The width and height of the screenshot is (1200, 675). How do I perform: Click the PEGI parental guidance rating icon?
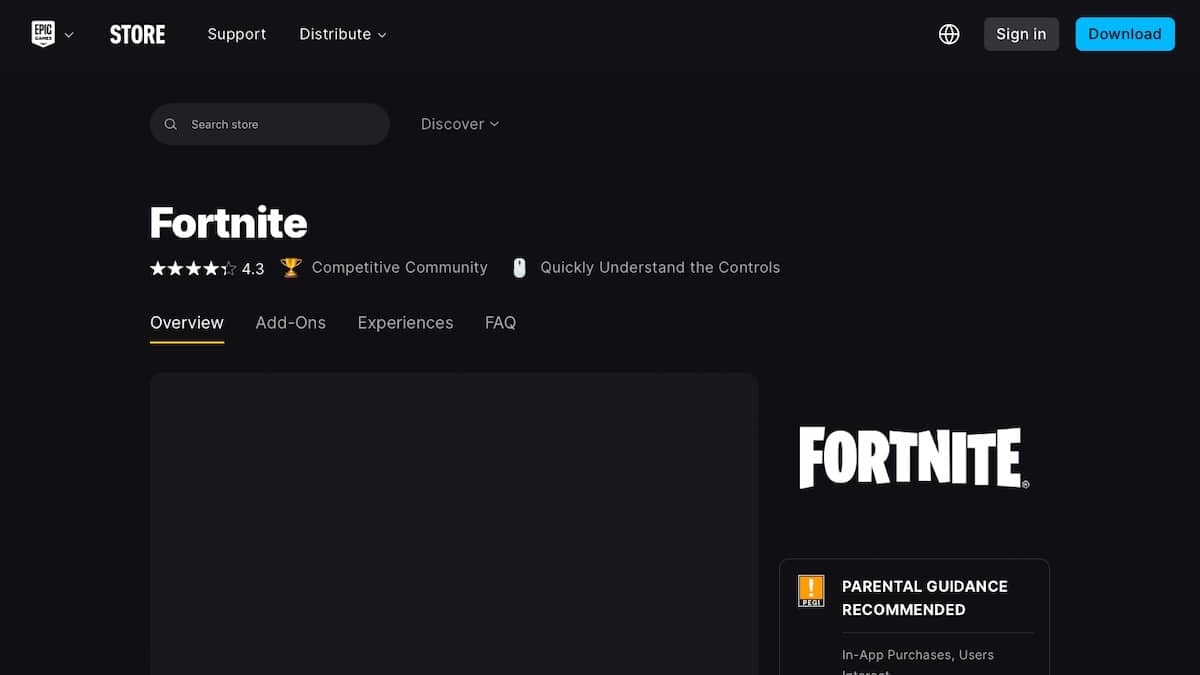[810, 590]
